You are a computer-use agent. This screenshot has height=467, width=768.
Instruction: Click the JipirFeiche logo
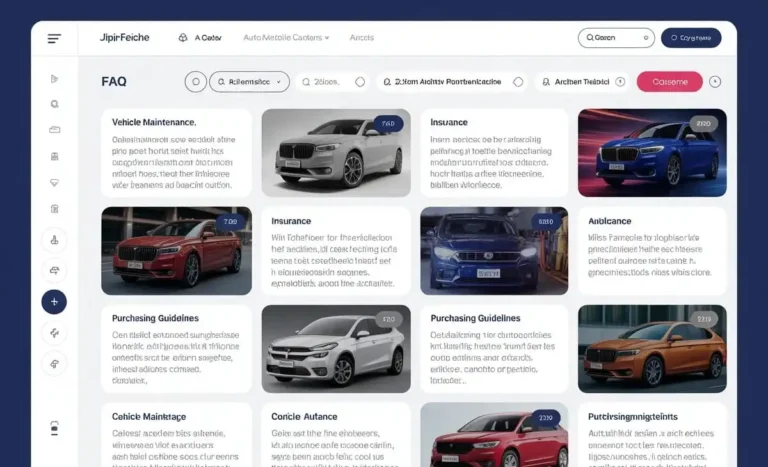coord(124,38)
